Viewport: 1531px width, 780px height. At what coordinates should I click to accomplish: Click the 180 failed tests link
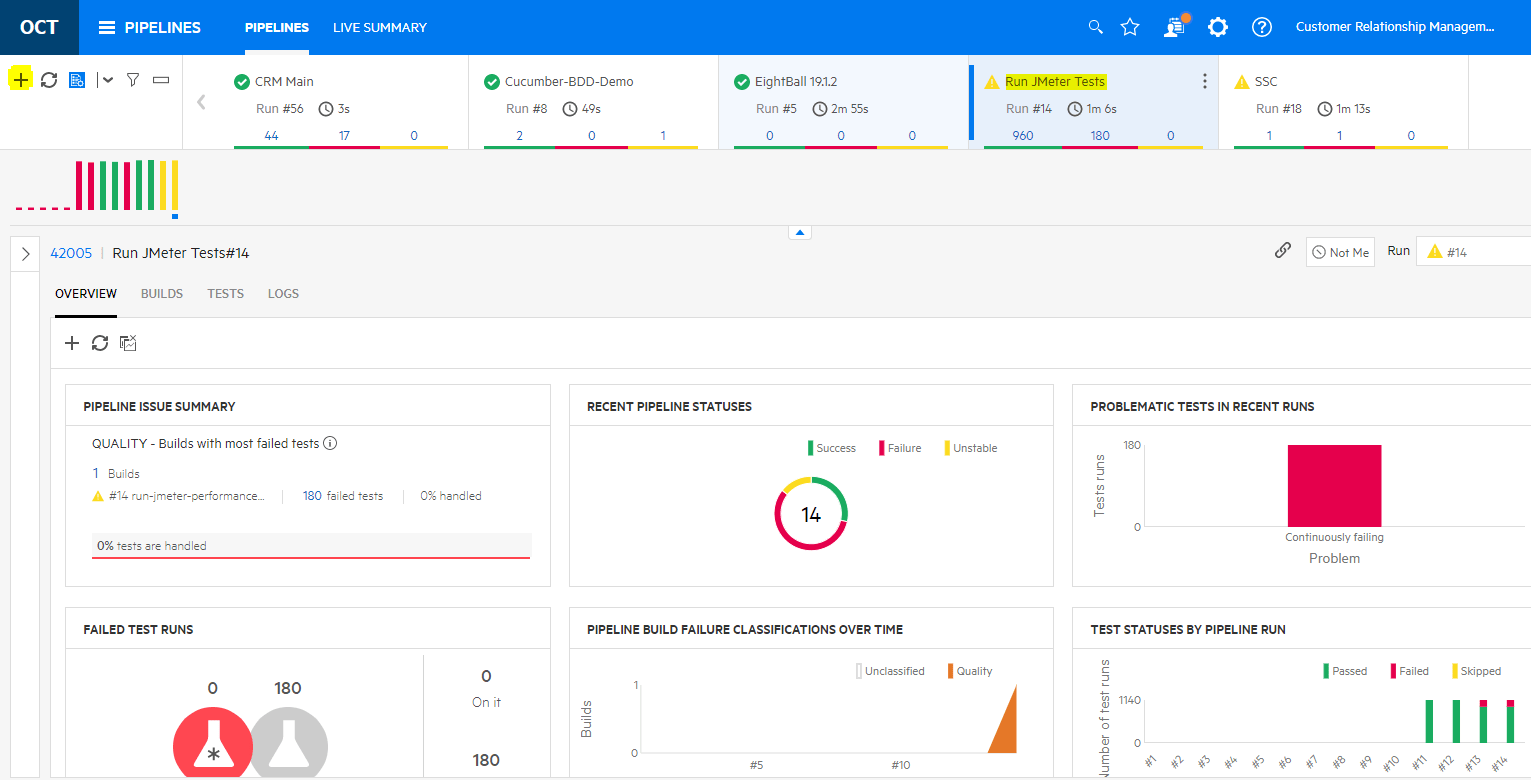click(x=312, y=496)
